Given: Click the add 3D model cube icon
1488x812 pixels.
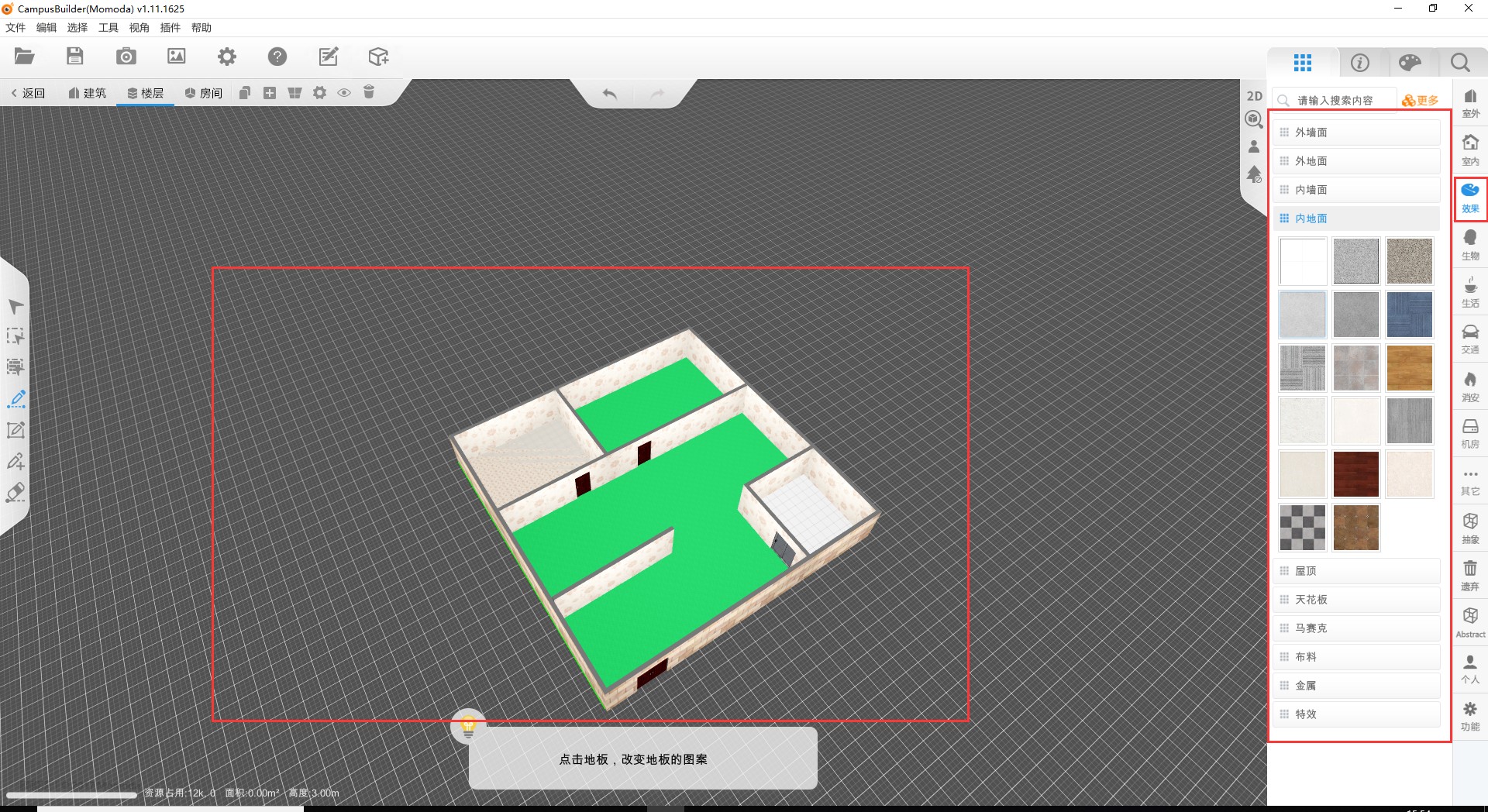Looking at the screenshot, I should pos(378,57).
